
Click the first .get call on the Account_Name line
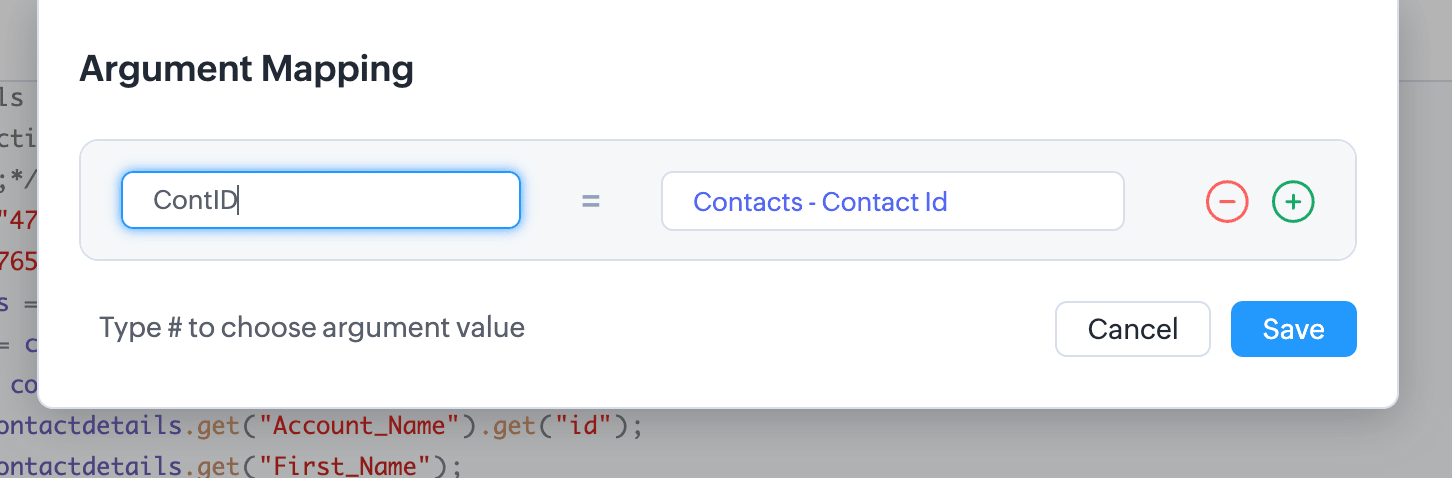[x=216, y=426]
